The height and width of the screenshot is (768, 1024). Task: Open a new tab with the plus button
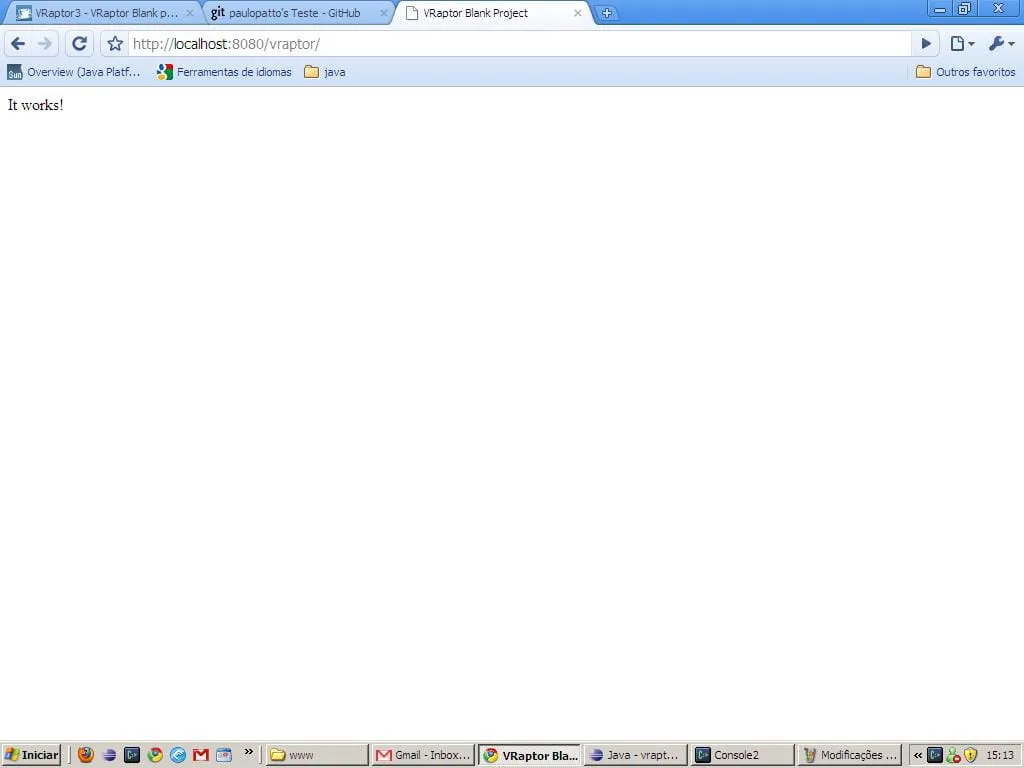pos(607,12)
